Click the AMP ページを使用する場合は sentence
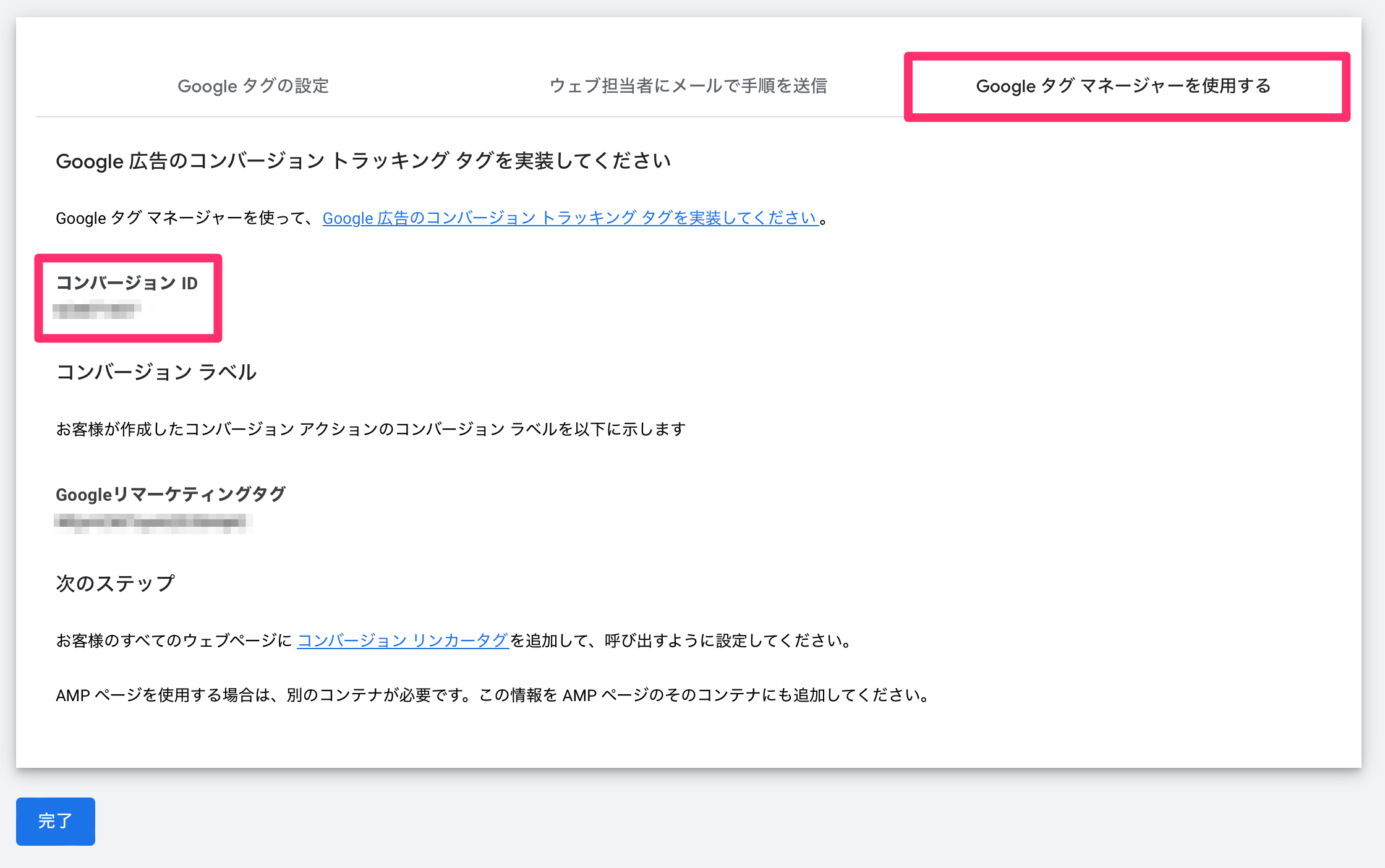The height and width of the screenshot is (868, 1385). [x=493, y=696]
